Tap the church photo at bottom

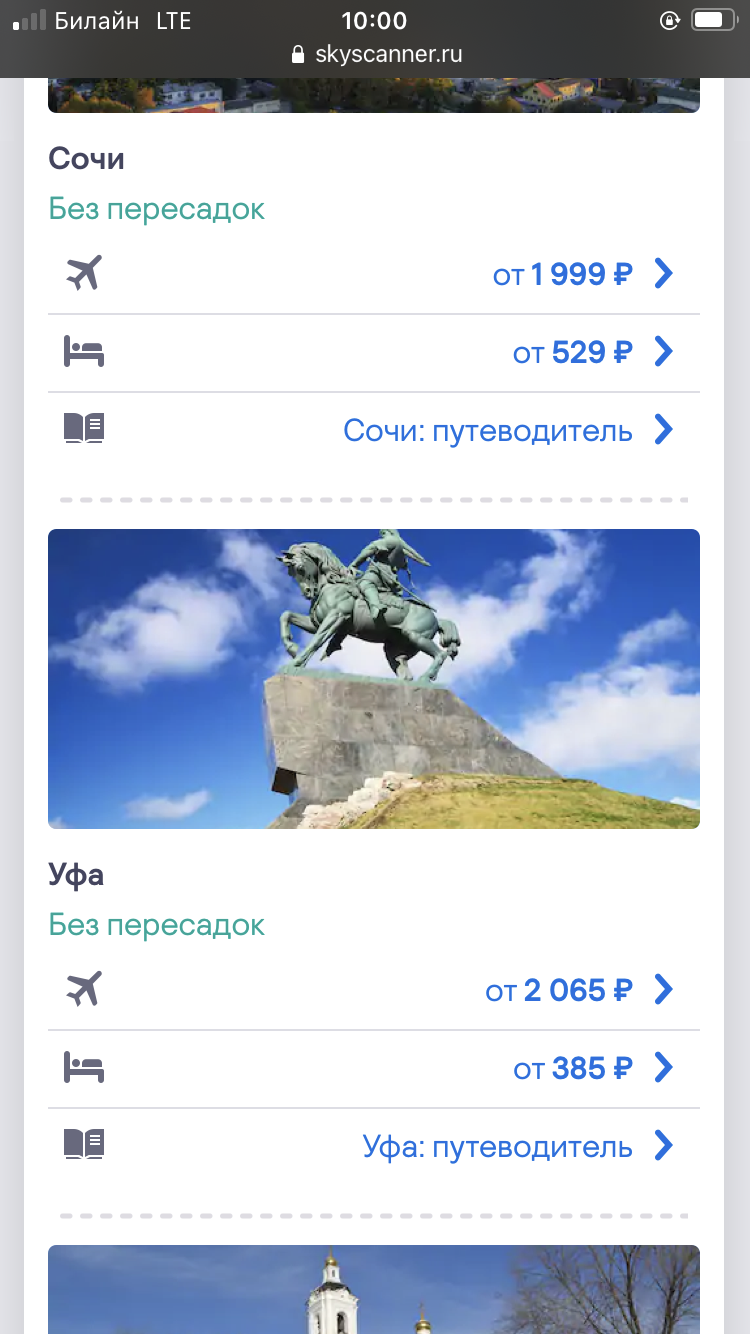374,1289
